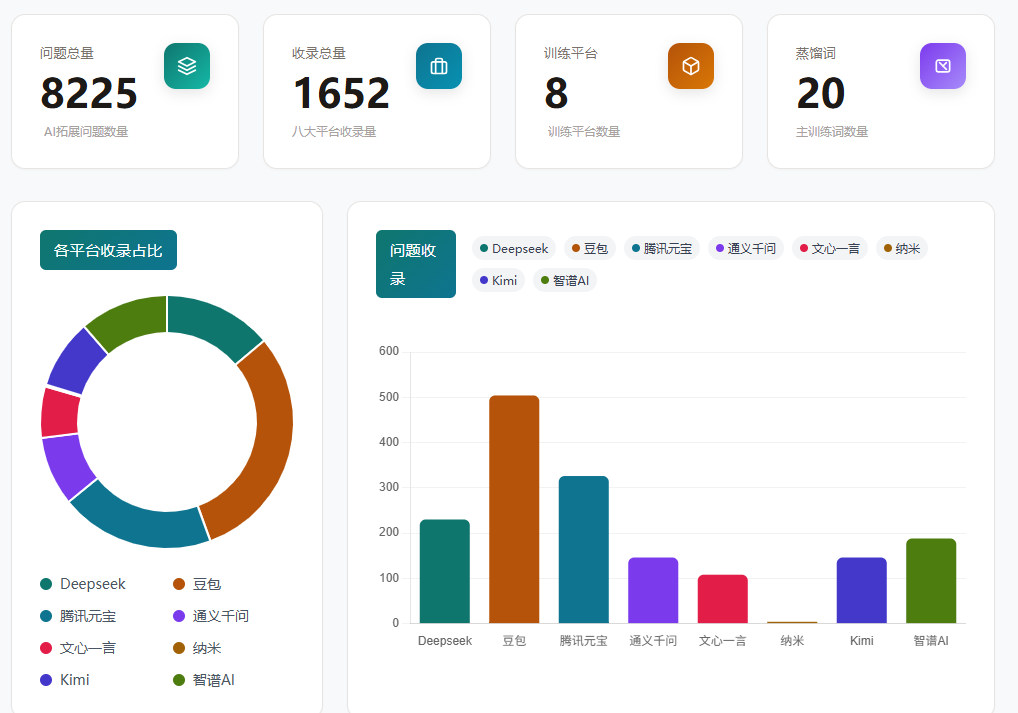Toggle 智谱AI in the donut chart legend
Screen dimensions: 1018x713
[x=204, y=679]
